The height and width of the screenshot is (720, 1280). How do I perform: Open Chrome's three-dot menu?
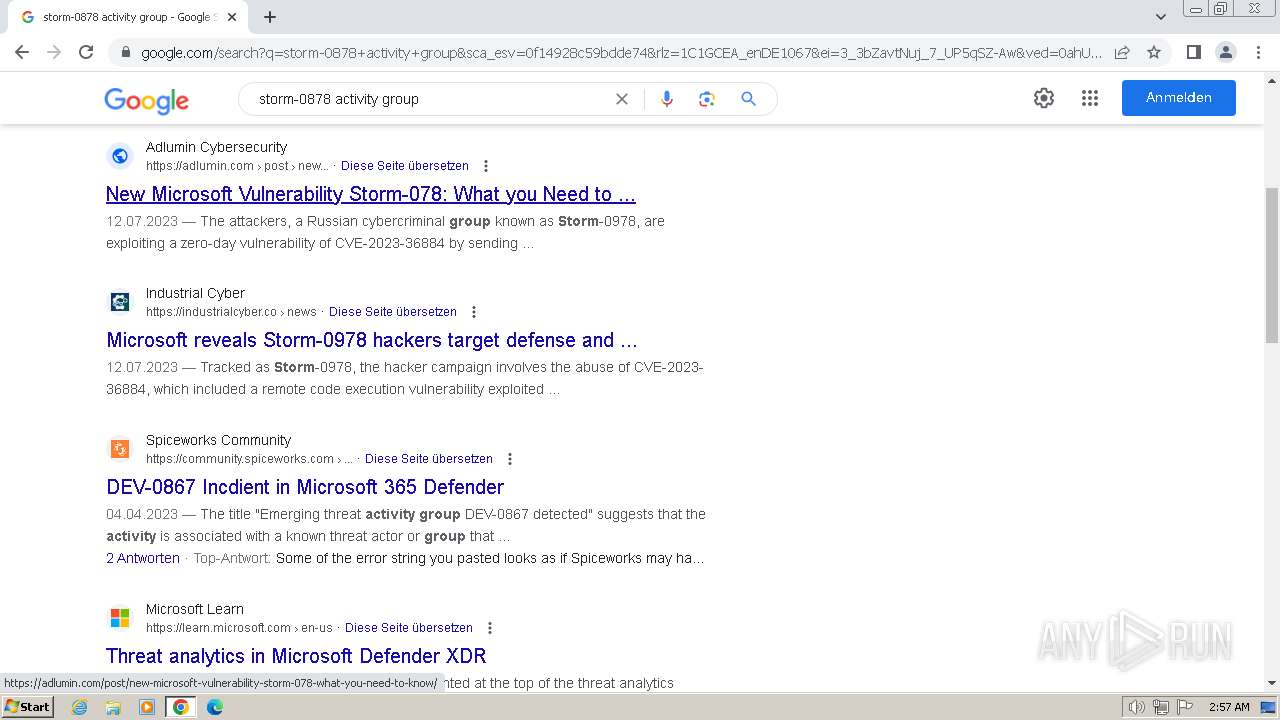tap(1258, 52)
